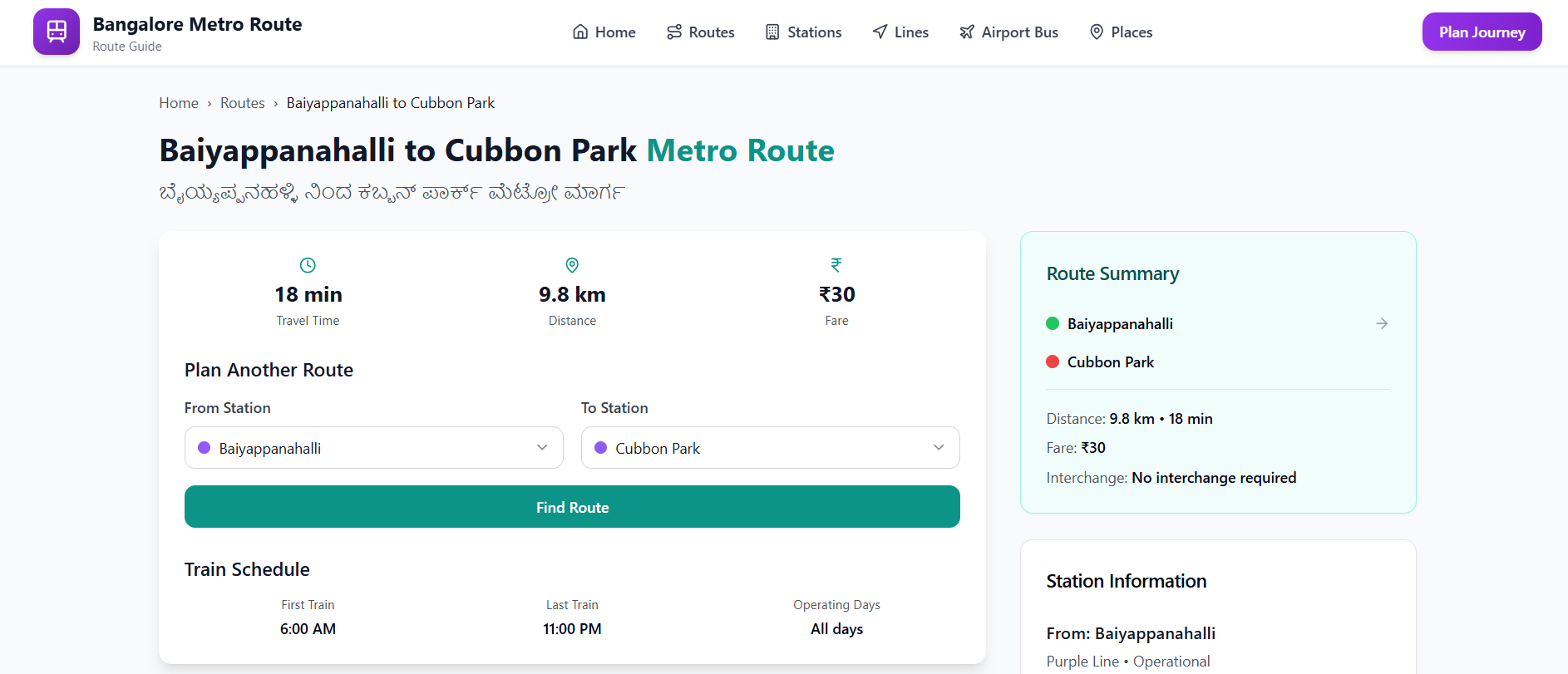The image size is (1568, 674).
Task: Click green dot next to Baiyappanahalli
Action: (x=1053, y=323)
